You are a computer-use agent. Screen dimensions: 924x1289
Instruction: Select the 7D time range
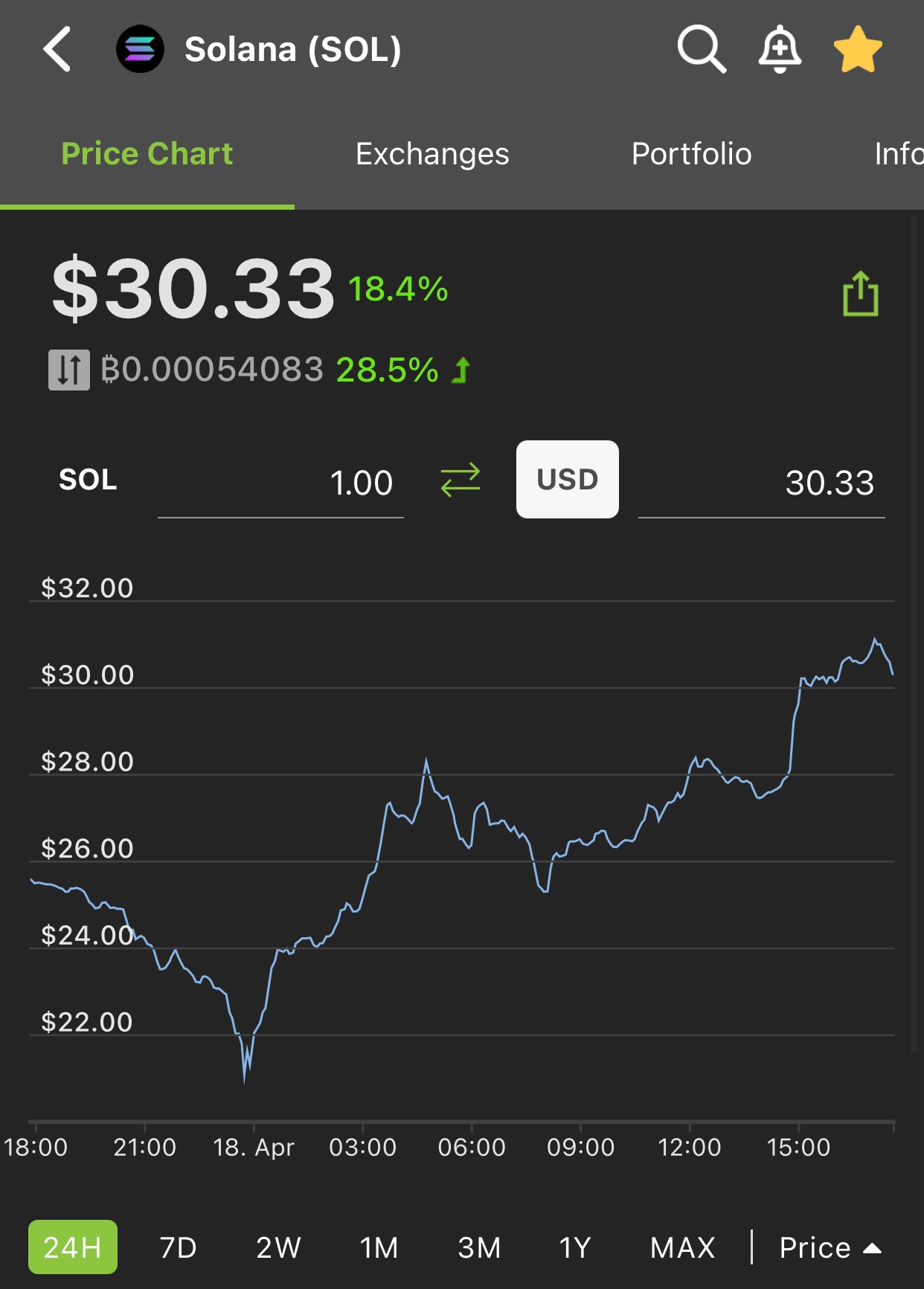[179, 1247]
